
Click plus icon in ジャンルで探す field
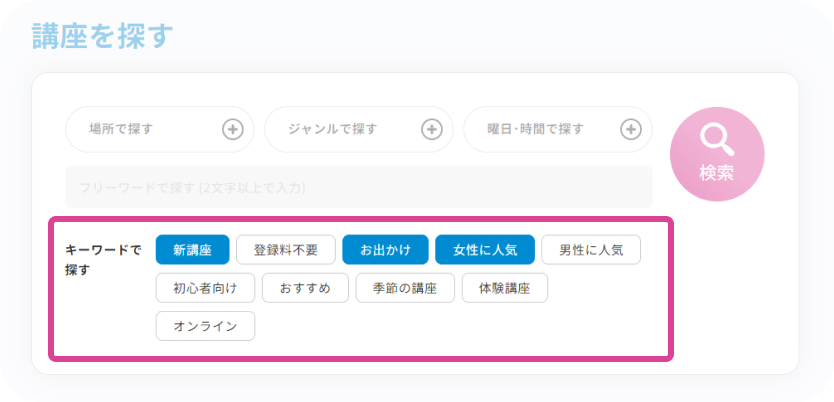tap(431, 129)
